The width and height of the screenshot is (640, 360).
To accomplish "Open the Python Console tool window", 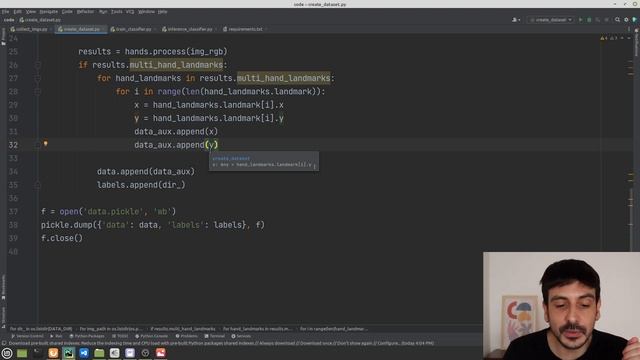I will tap(151, 336).
